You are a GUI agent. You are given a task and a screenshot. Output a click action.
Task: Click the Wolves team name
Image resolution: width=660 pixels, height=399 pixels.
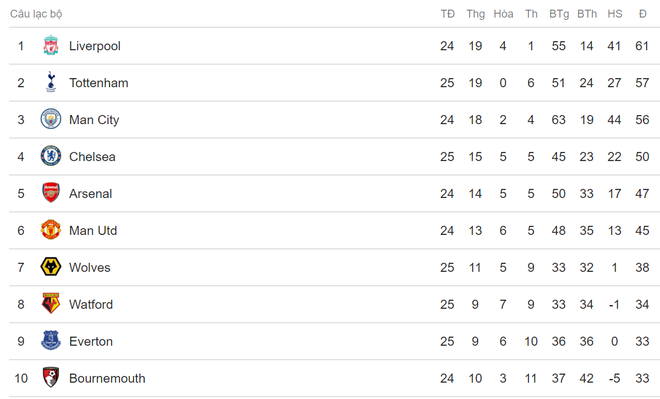click(90, 268)
